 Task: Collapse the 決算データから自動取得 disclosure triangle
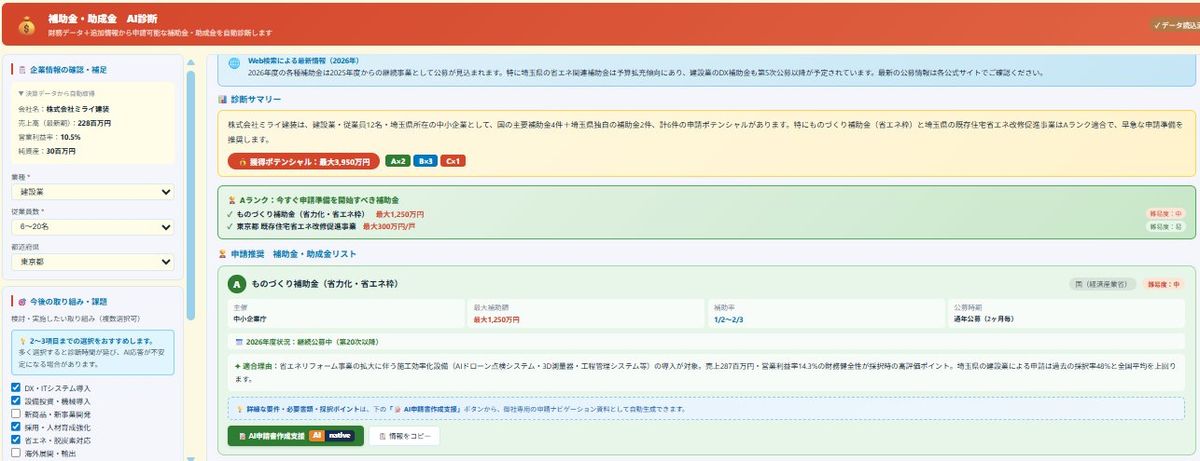(x=22, y=92)
